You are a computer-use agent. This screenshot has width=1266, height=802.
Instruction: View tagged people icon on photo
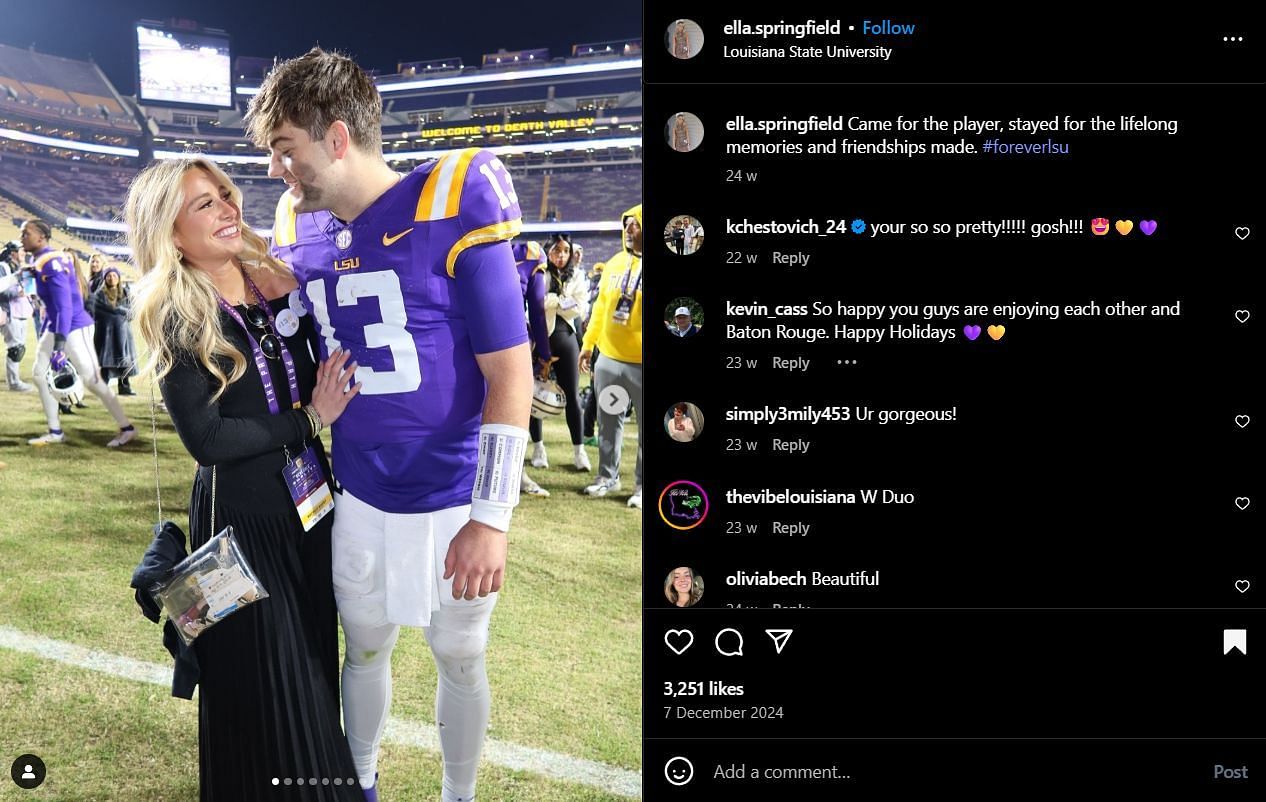click(28, 771)
